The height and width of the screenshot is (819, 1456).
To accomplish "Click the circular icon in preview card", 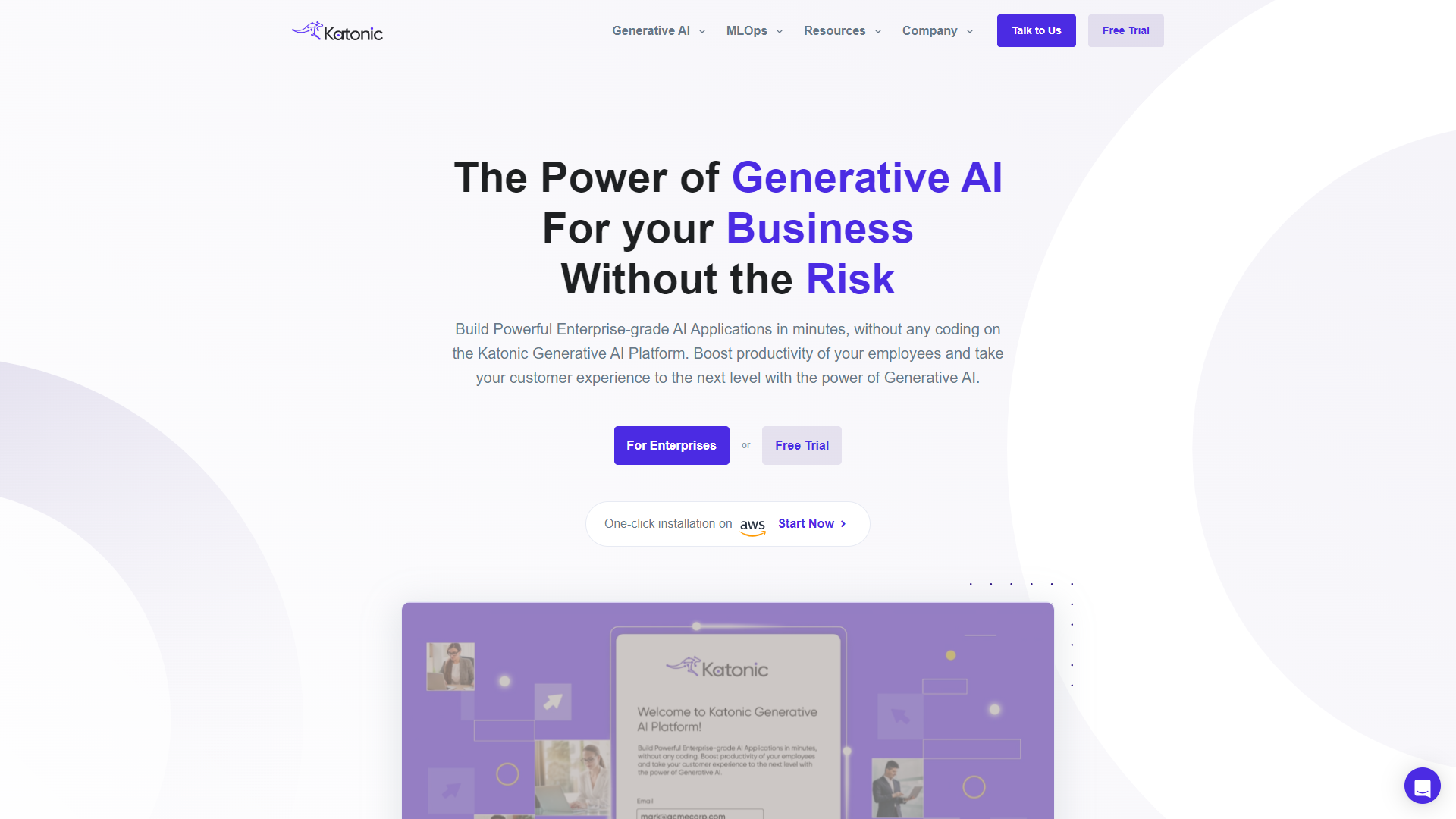I will 507,775.
